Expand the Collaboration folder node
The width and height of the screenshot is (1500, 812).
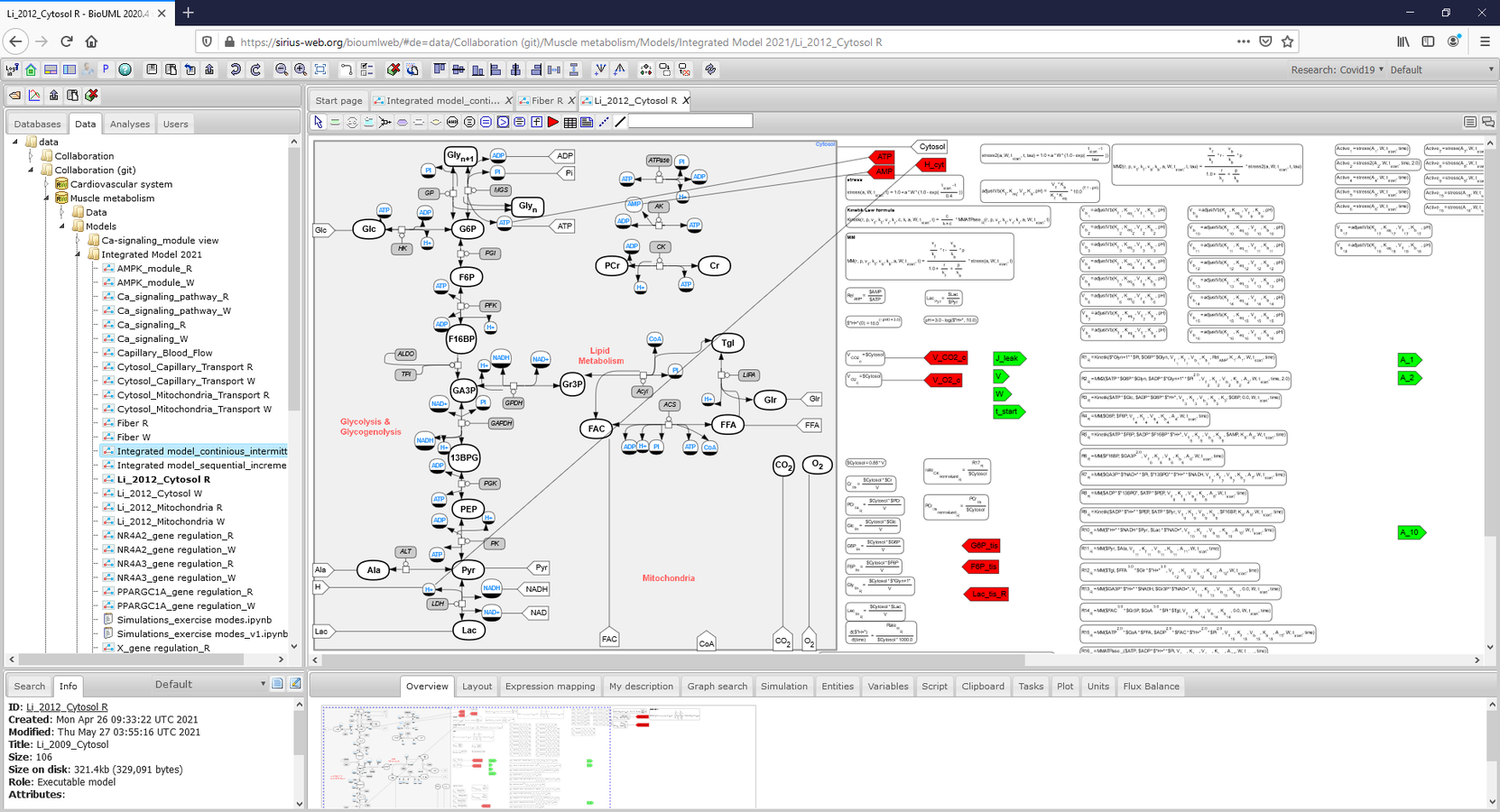31,156
